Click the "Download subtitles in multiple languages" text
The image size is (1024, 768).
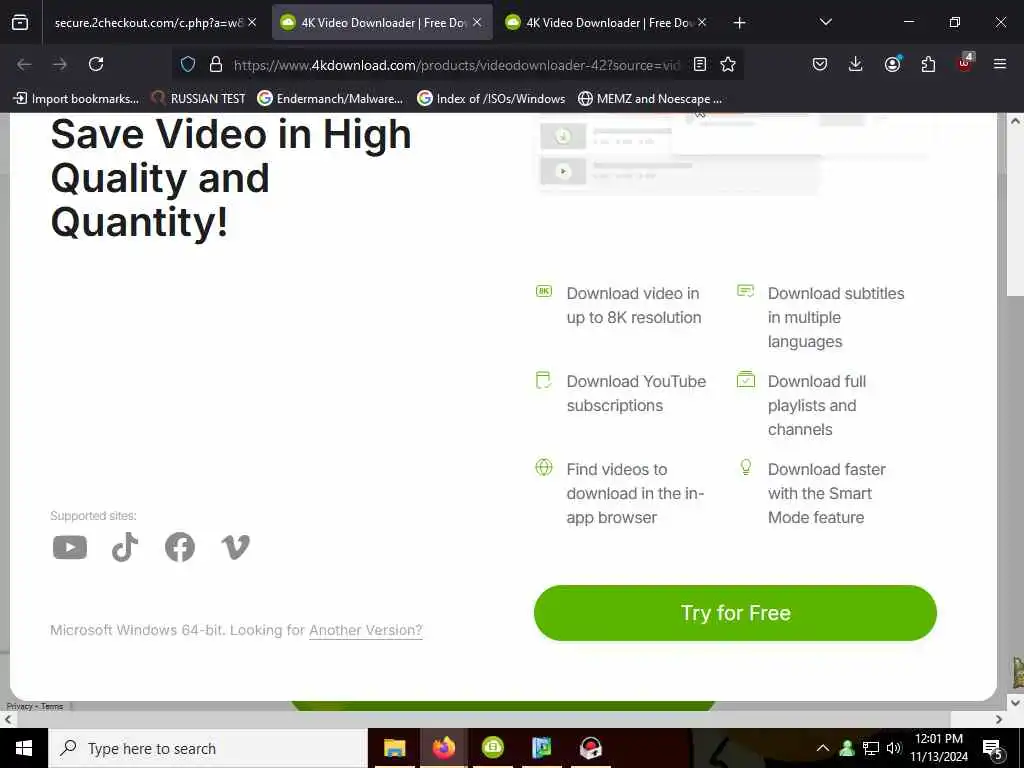(x=836, y=317)
